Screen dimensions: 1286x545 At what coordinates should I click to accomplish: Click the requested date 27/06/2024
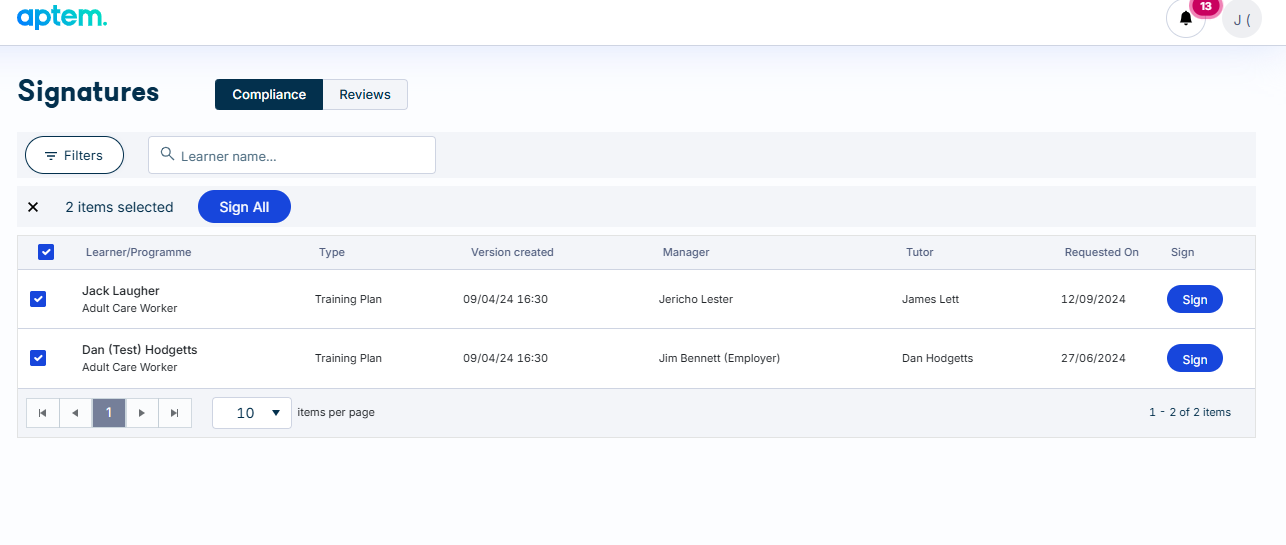coord(1093,358)
